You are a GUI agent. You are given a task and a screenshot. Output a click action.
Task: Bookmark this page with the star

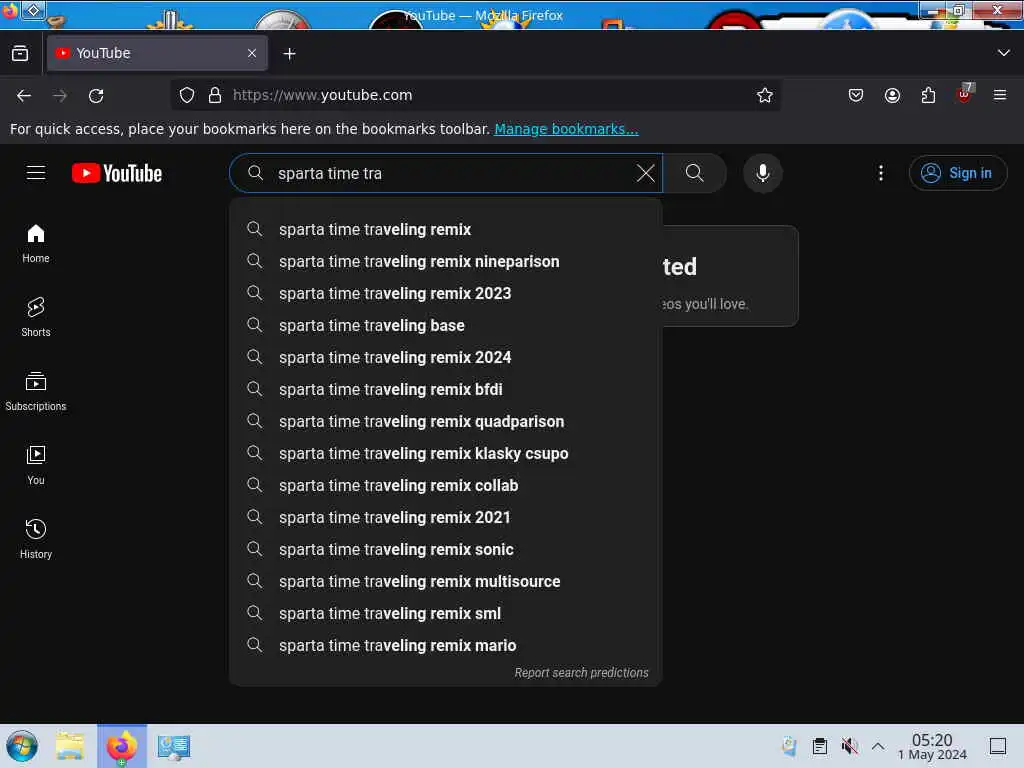(x=764, y=95)
